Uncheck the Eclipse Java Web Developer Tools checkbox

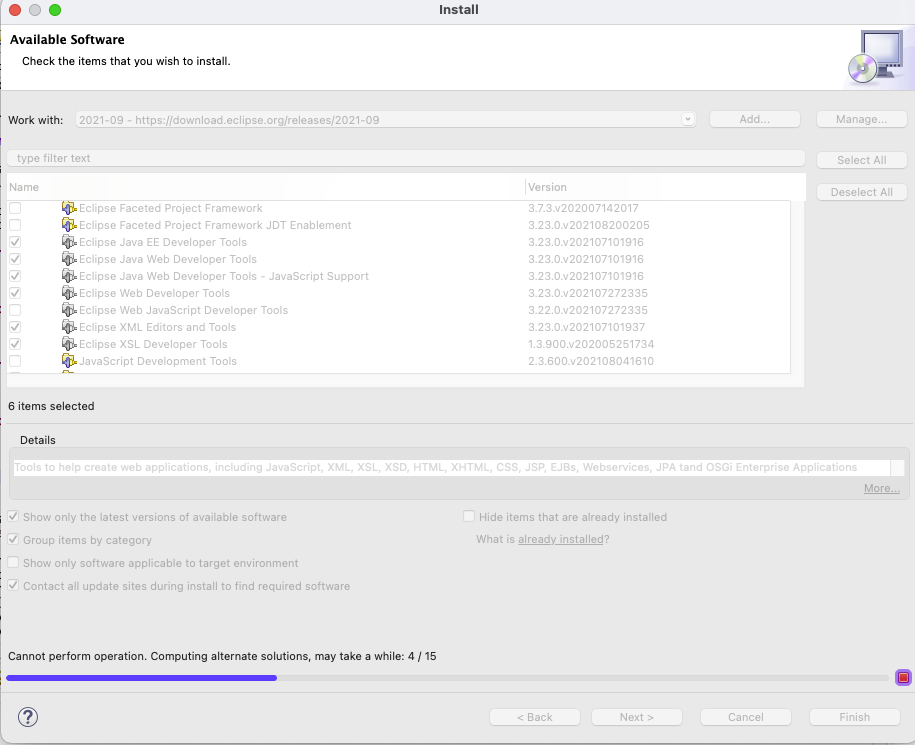(15, 259)
